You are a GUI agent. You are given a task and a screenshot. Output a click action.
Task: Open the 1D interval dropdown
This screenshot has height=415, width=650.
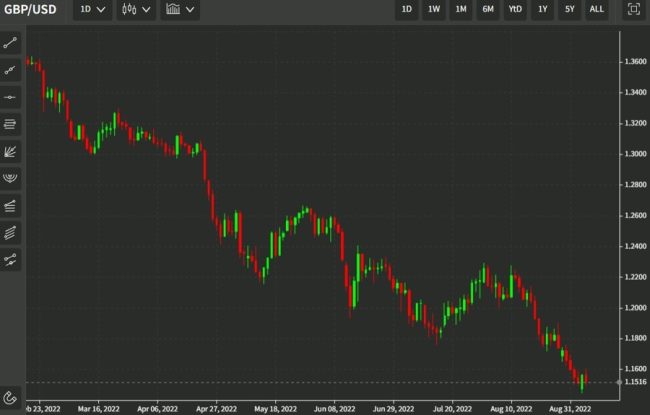93,9
